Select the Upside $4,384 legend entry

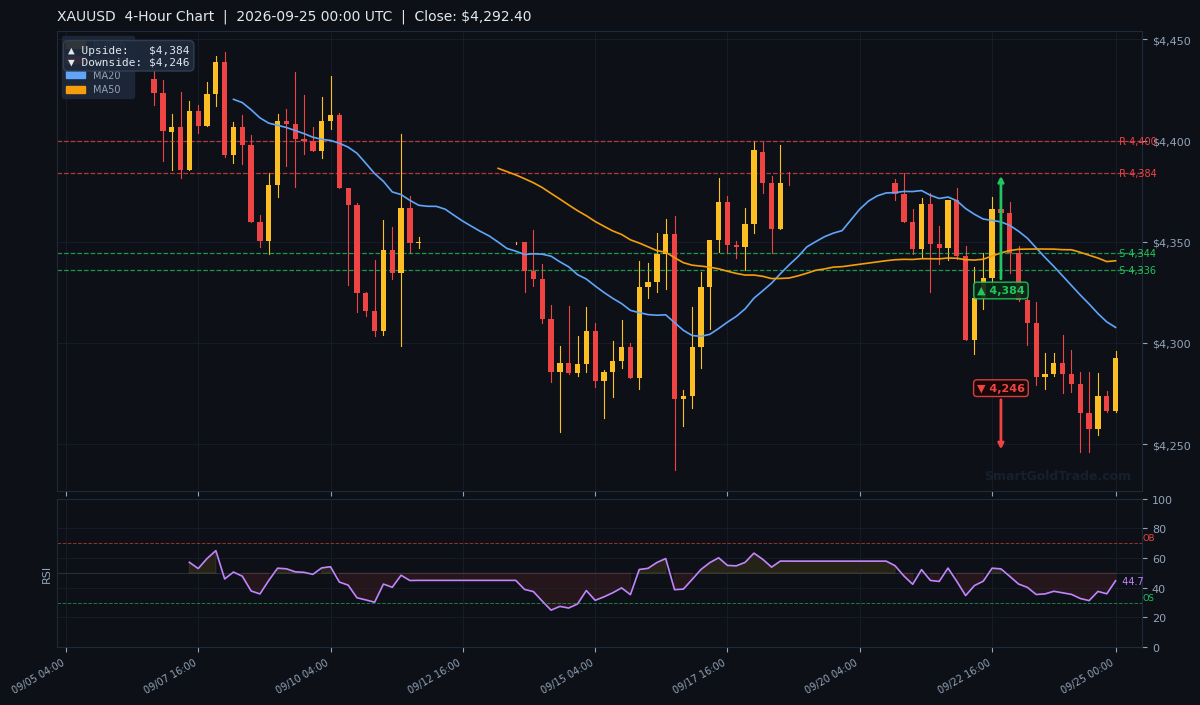tap(128, 50)
